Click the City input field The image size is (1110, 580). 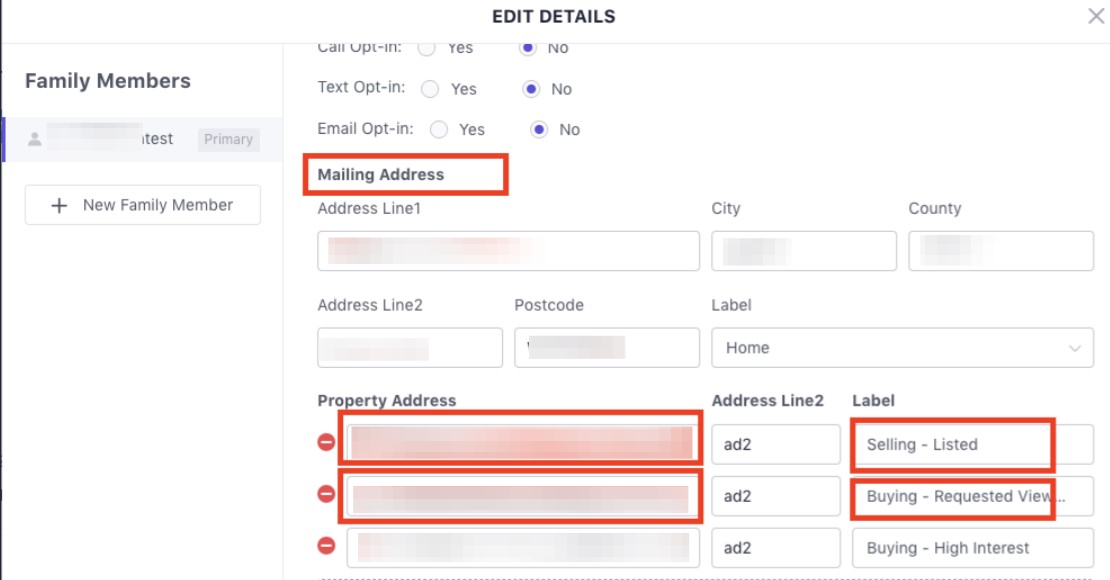pyautogui.click(x=803, y=251)
